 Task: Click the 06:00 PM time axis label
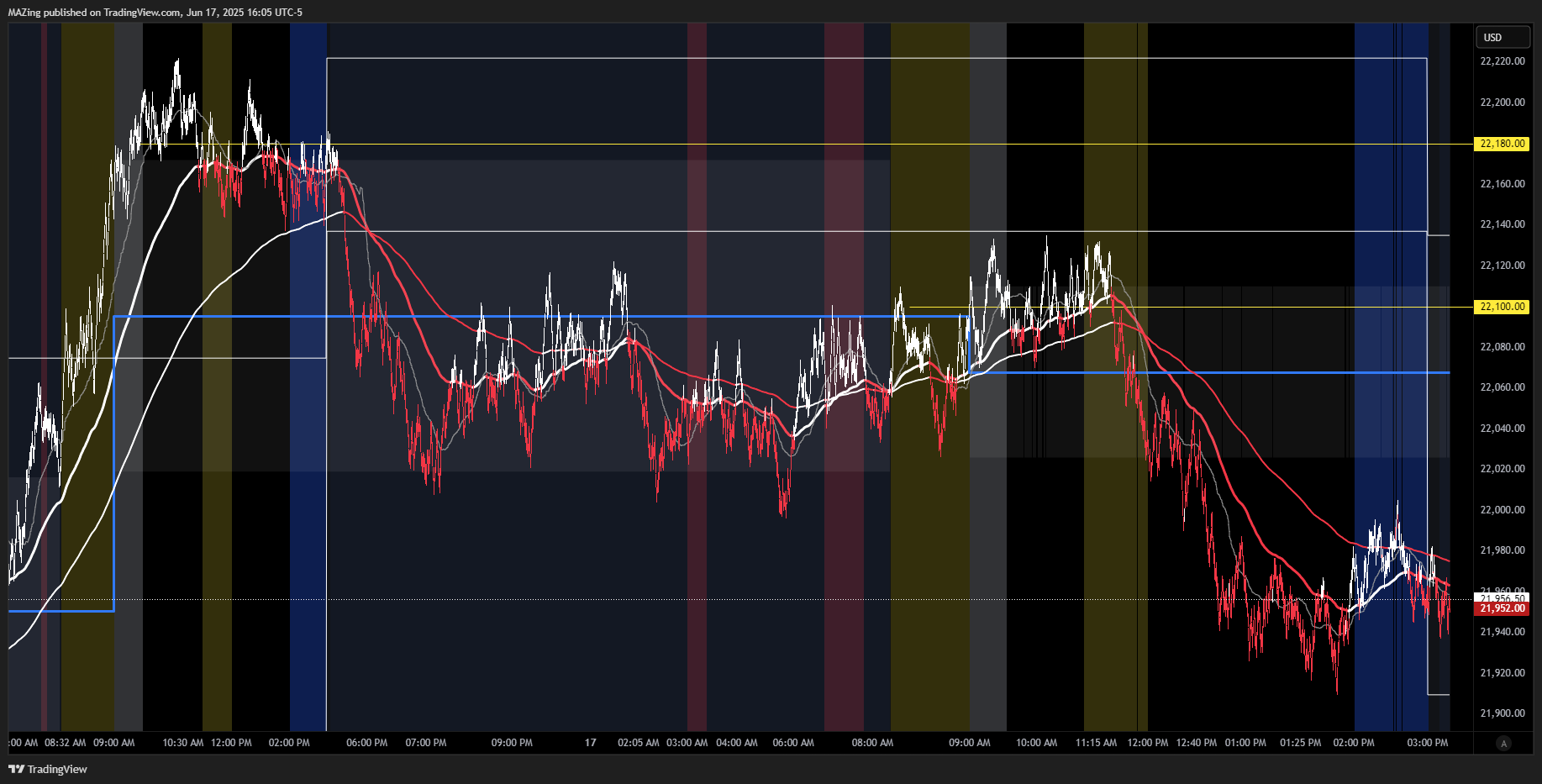point(367,743)
